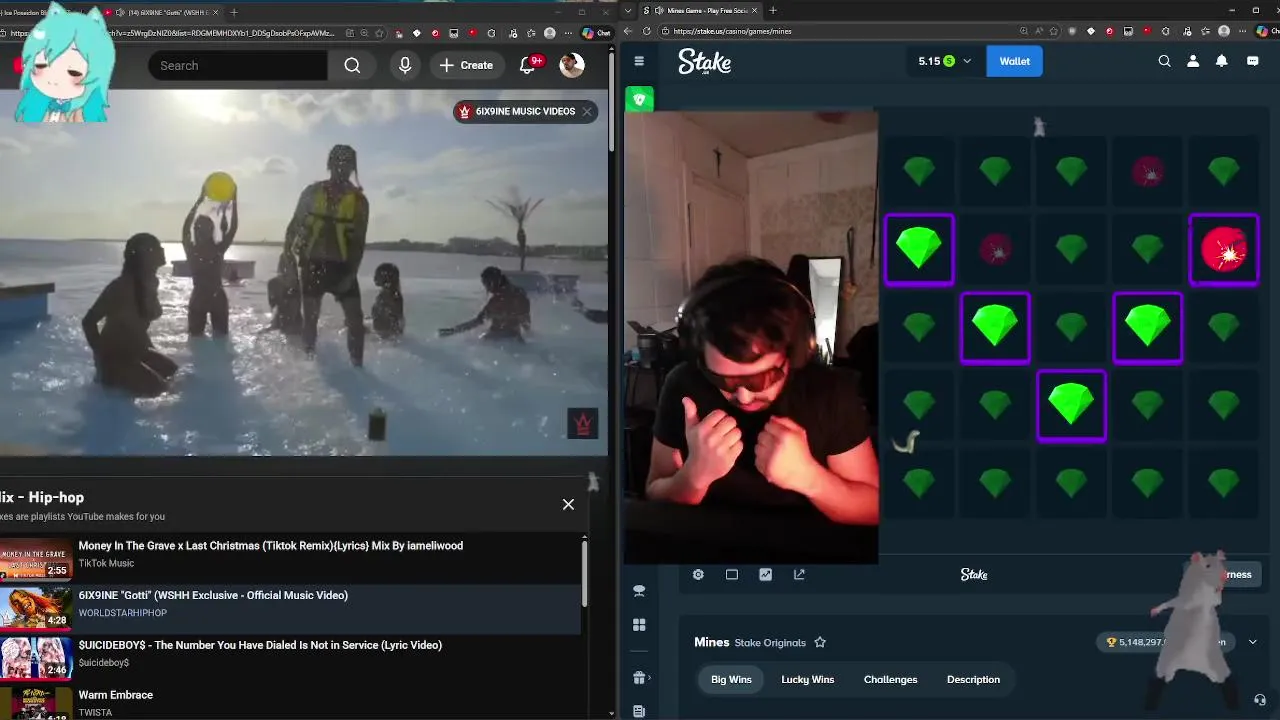
Task: Click the YouTube search magnifier button
Action: pos(352,65)
